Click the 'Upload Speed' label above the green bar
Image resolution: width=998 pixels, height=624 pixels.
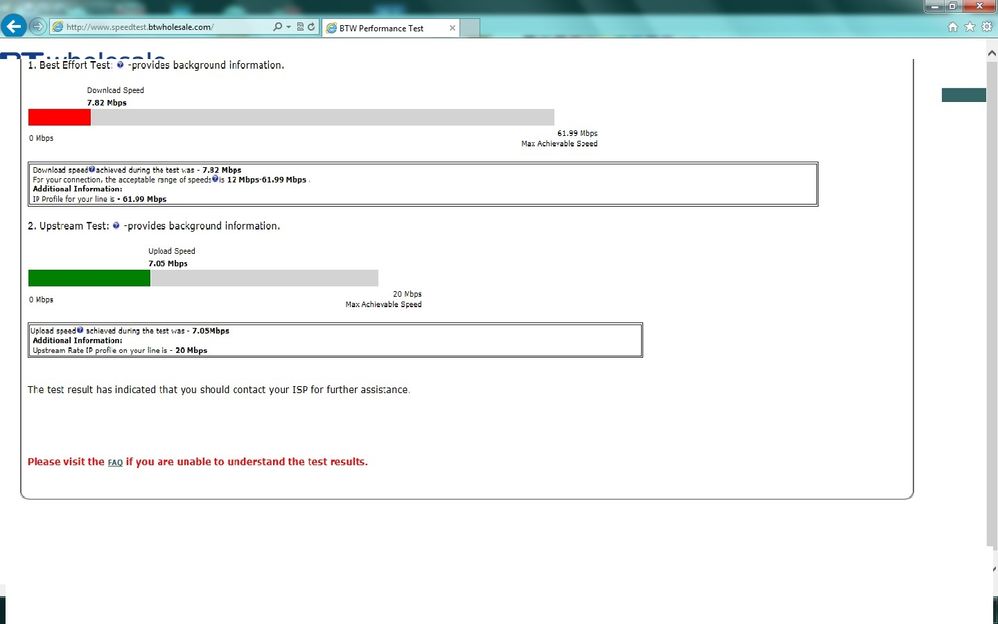pos(172,252)
